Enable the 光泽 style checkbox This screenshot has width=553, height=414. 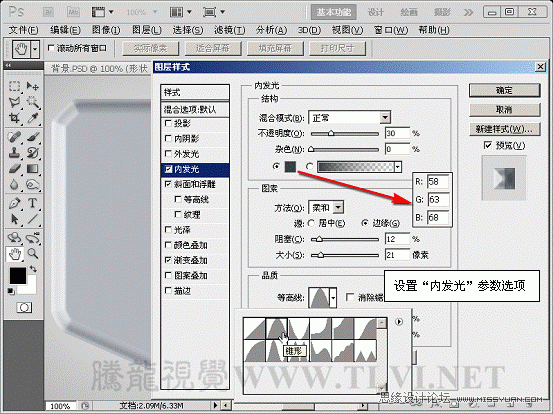(168, 230)
